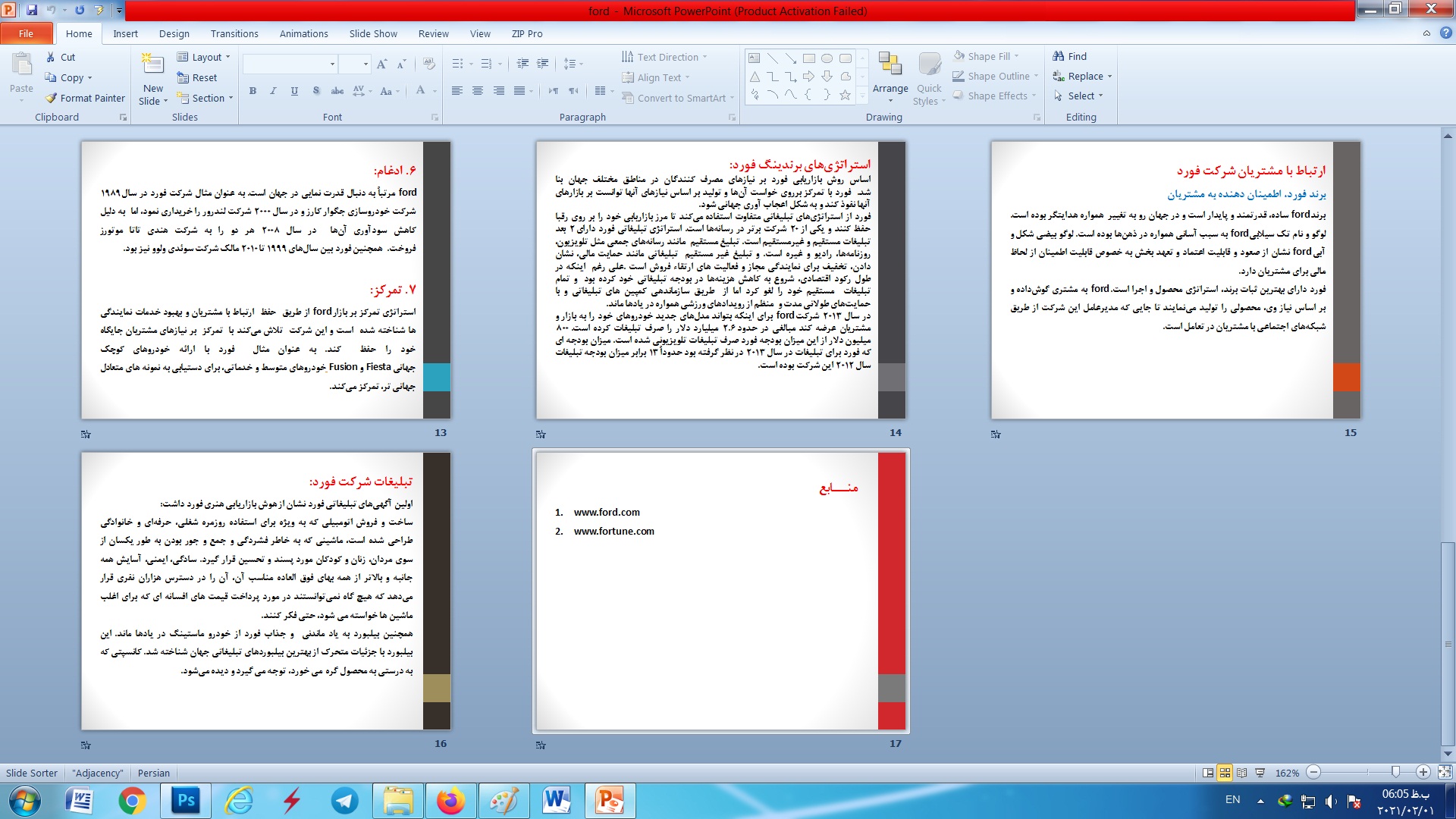
Task: Fit slide to current window button
Action: click(x=1445, y=772)
